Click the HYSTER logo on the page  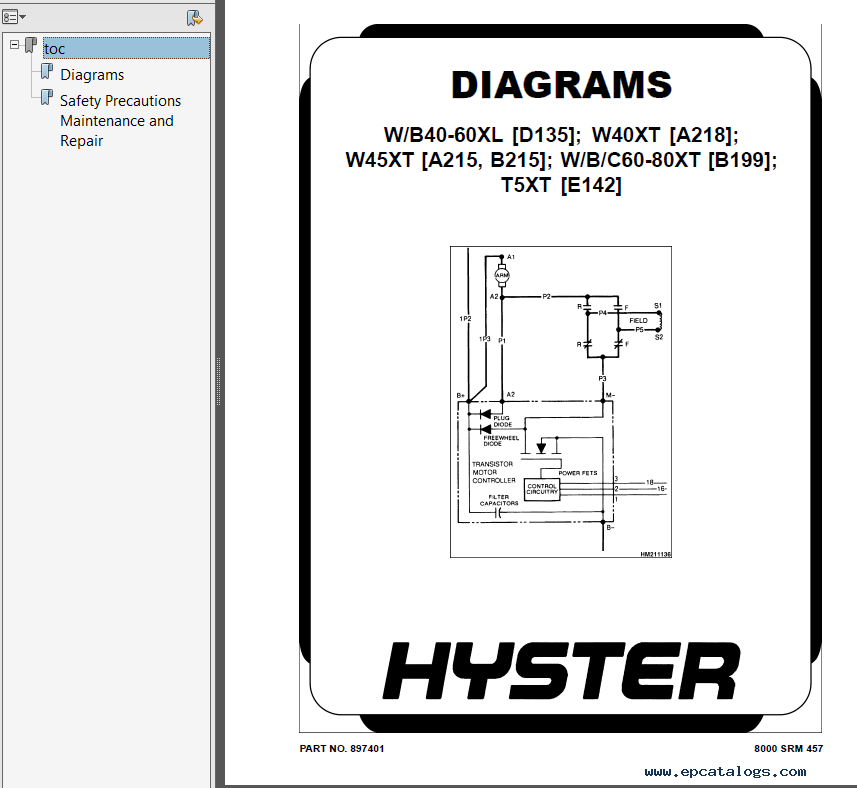[x=561, y=671]
